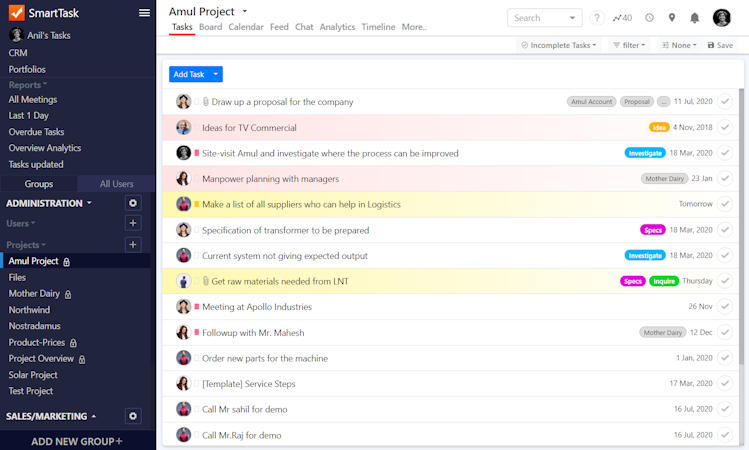Open the Solar Project in sidebar

point(33,375)
